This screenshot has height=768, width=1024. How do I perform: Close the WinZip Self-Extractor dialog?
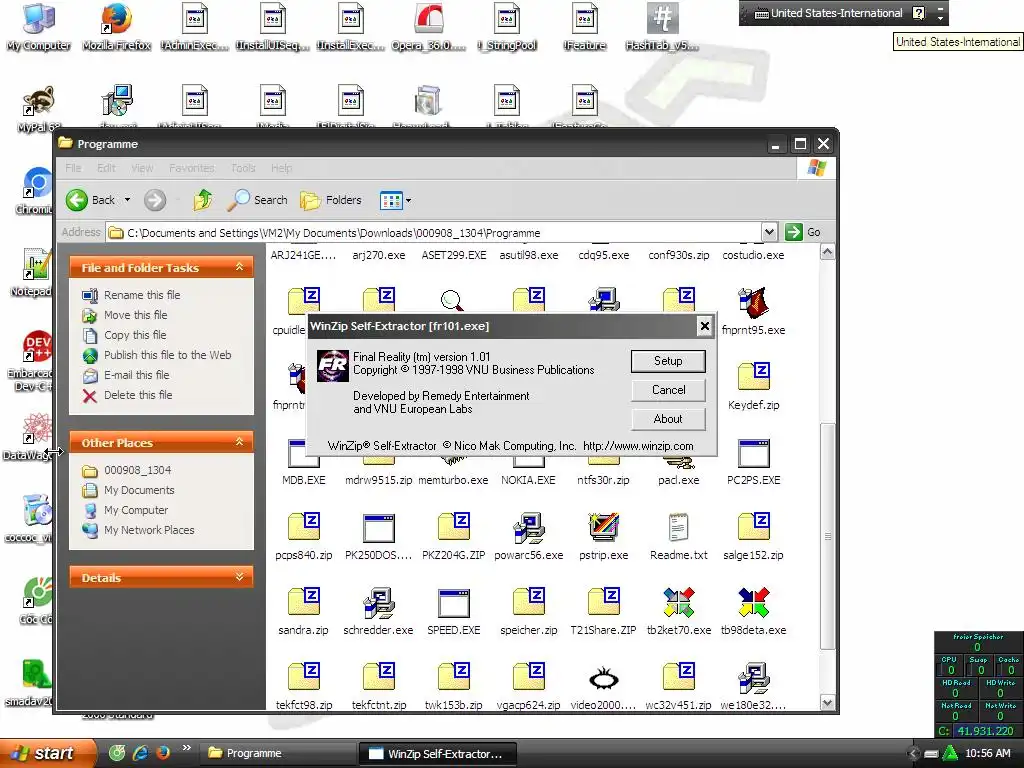[704, 326]
